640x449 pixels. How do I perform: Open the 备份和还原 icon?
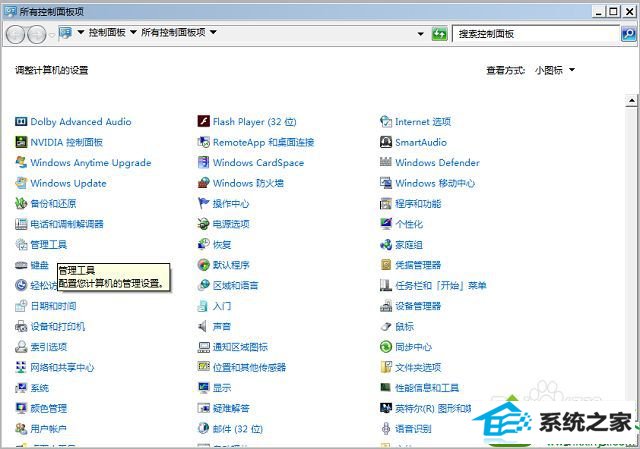click(x=21, y=203)
